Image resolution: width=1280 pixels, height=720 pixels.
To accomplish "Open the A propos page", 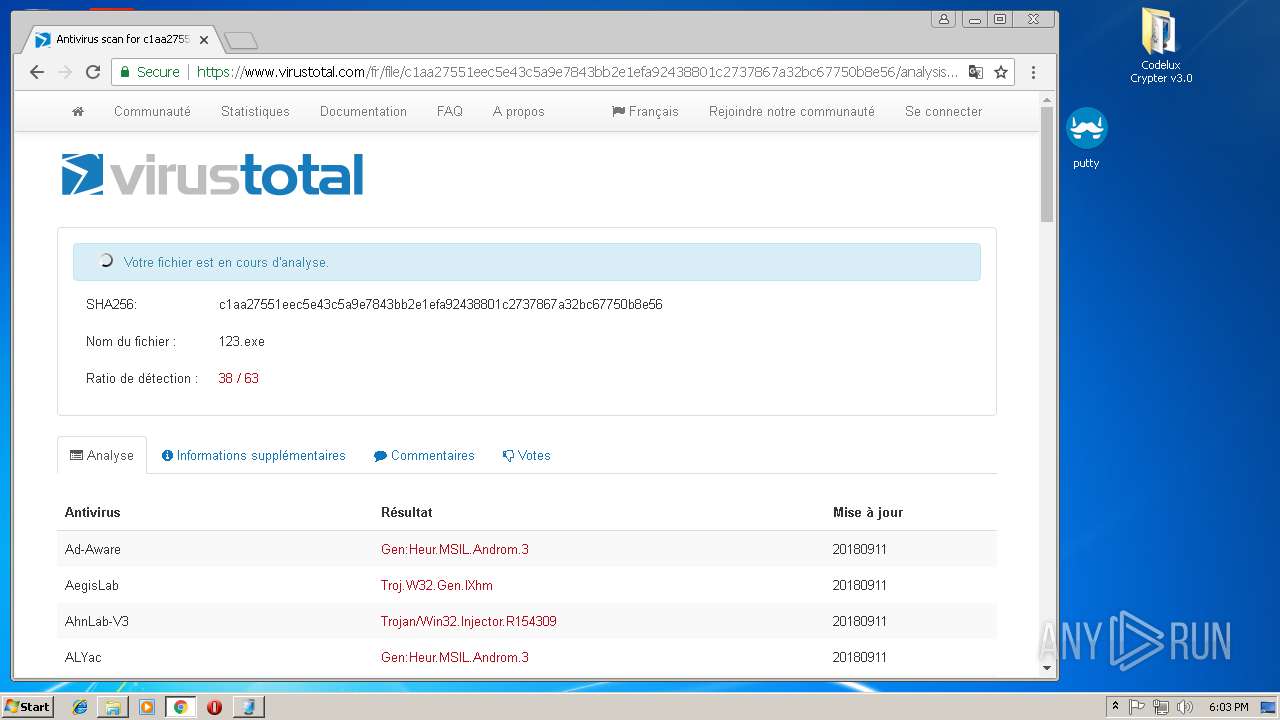I will (x=519, y=112).
